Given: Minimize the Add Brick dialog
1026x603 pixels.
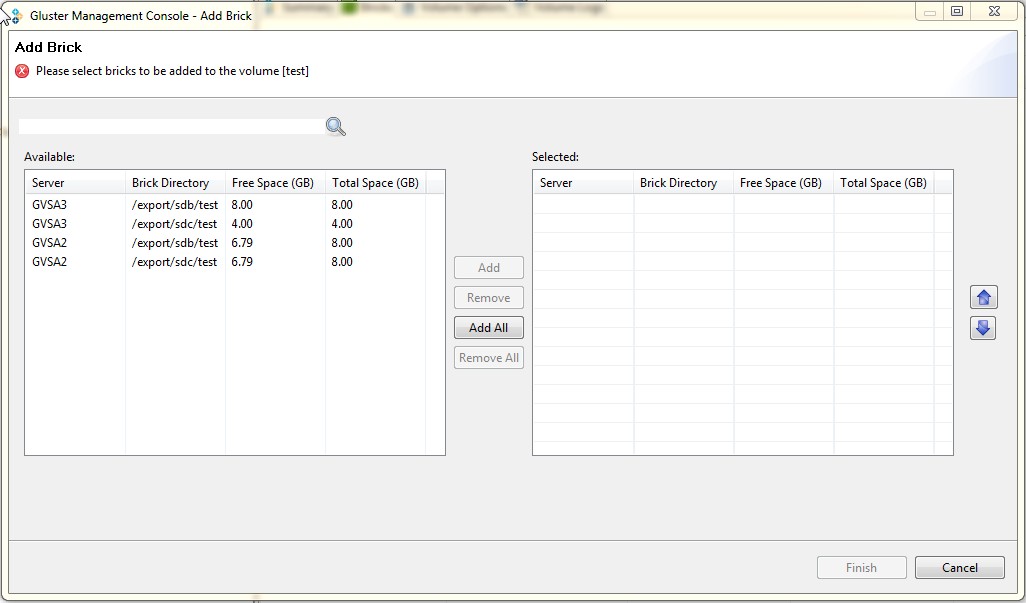Looking at the screenshot, I should coord(930,12).
